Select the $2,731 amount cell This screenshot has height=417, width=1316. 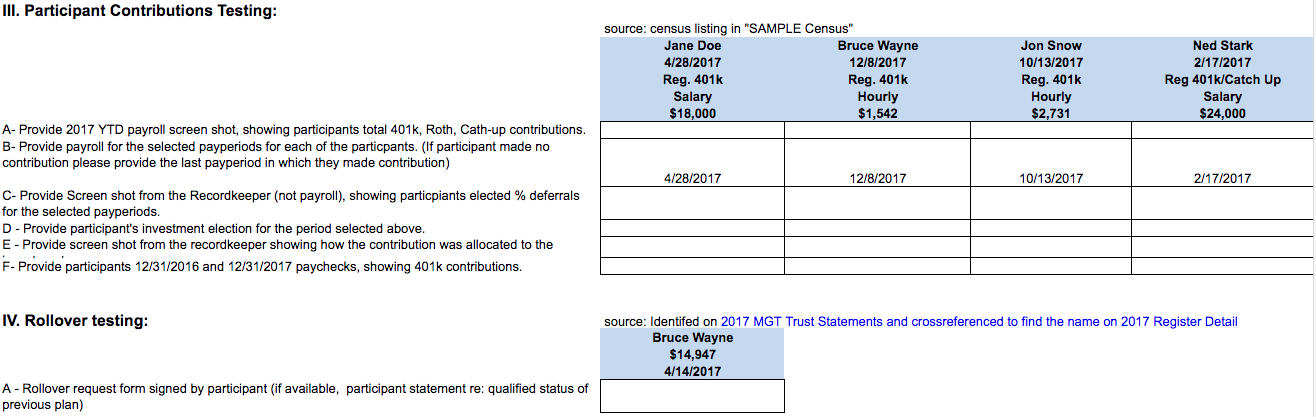[1050, 114]
